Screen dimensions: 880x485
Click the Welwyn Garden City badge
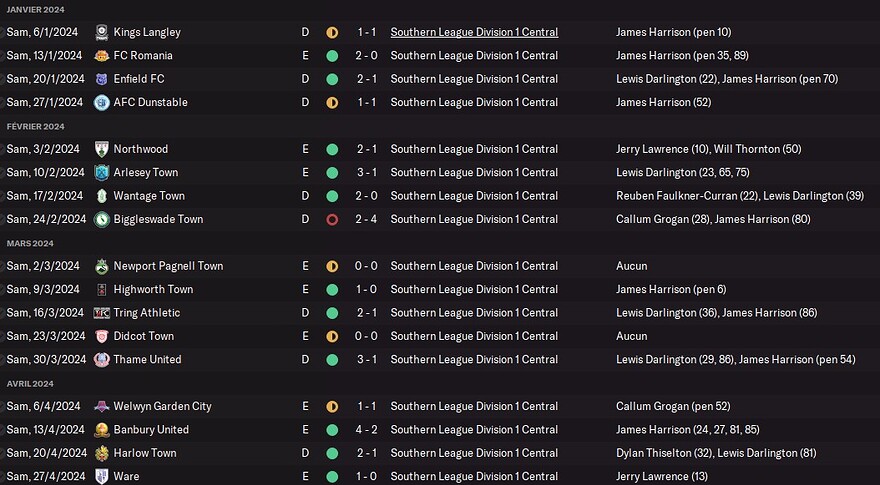pyautogui.click(x=101, y=406)
